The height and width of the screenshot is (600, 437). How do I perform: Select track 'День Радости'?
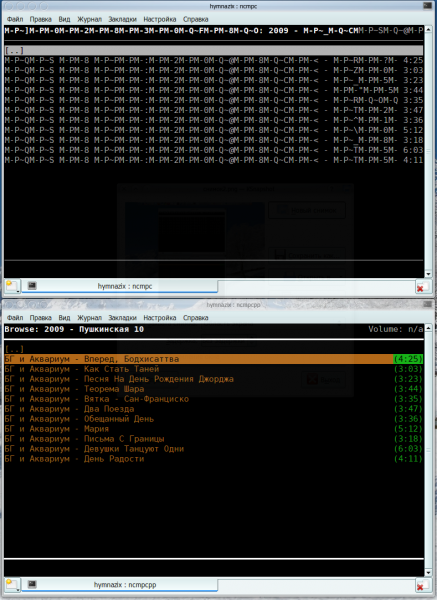click(x=214, y=458)
